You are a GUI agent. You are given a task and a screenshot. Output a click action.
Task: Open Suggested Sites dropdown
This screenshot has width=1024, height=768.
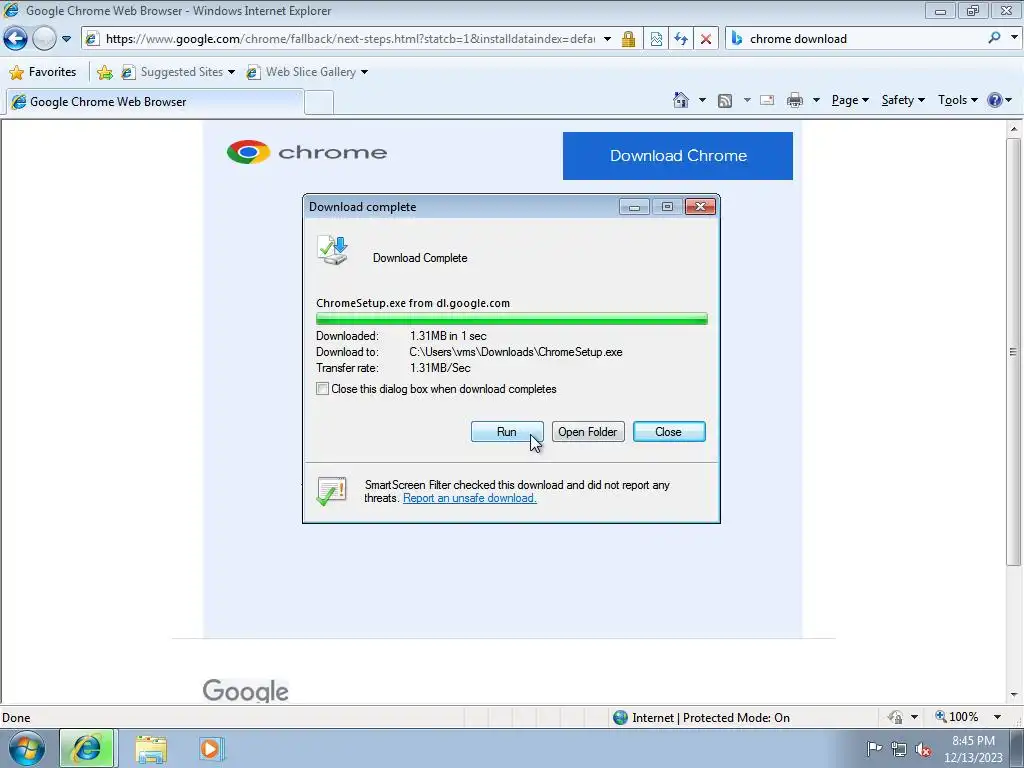pos(178,72)
